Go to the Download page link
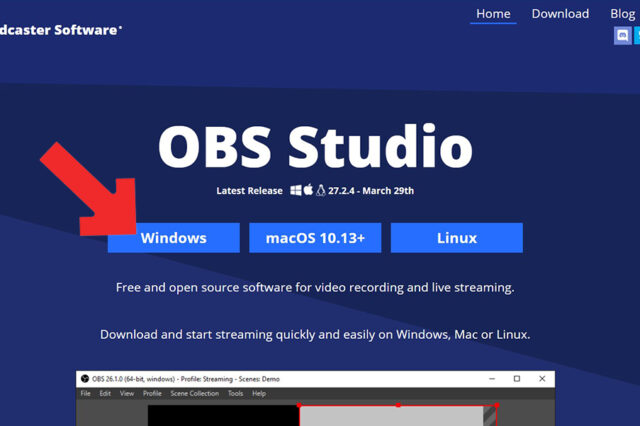640x426 pixels. (x=560, y=14)
